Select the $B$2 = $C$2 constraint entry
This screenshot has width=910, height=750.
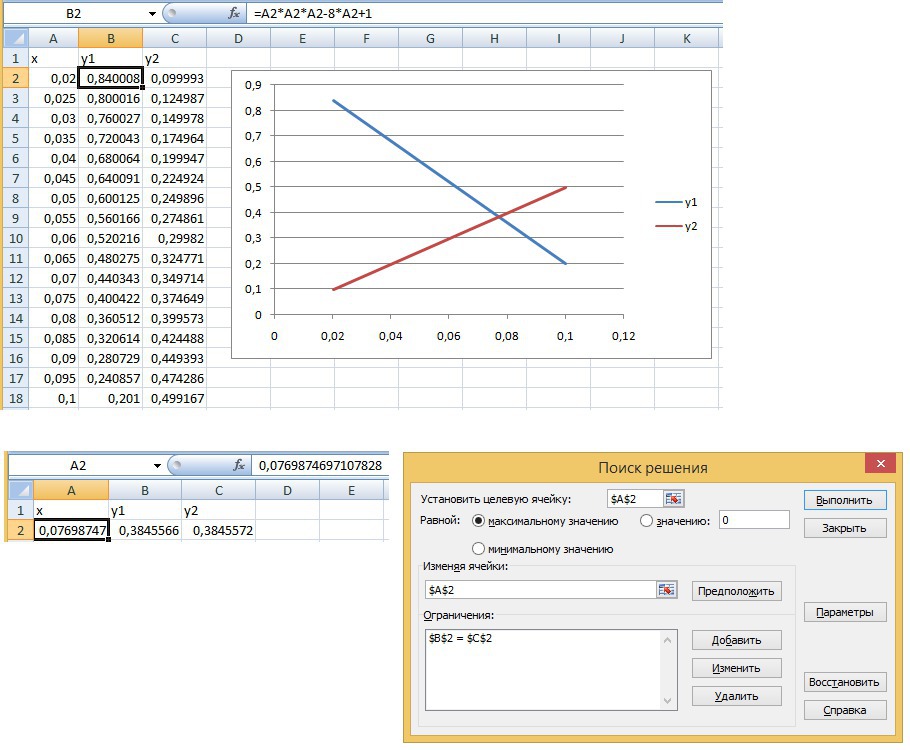click(x=466, y=638)
